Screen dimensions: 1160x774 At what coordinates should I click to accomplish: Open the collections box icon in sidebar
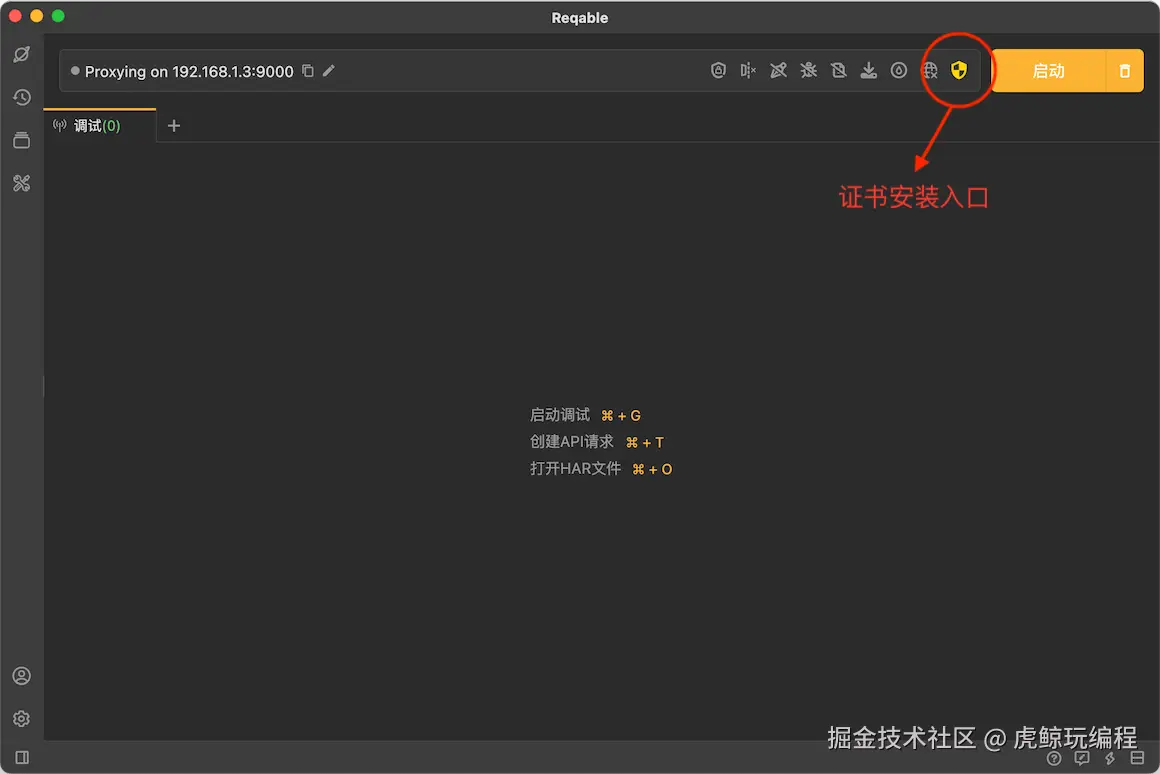22,140
